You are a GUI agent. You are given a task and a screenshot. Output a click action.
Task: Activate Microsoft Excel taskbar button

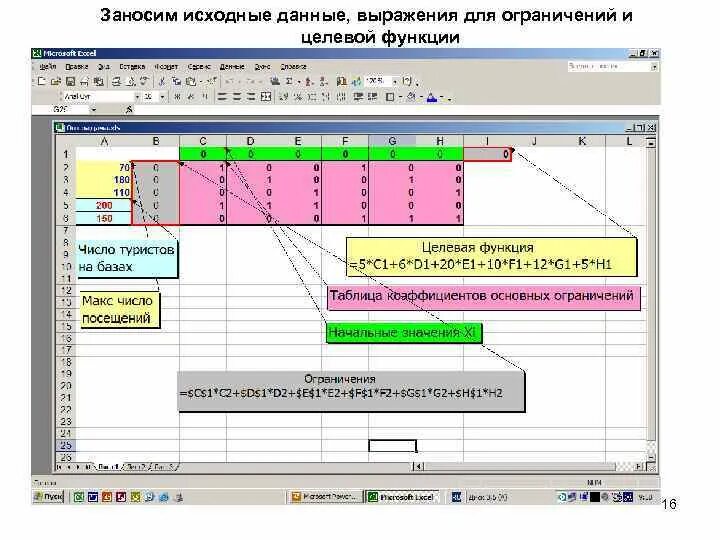point(401,497)
